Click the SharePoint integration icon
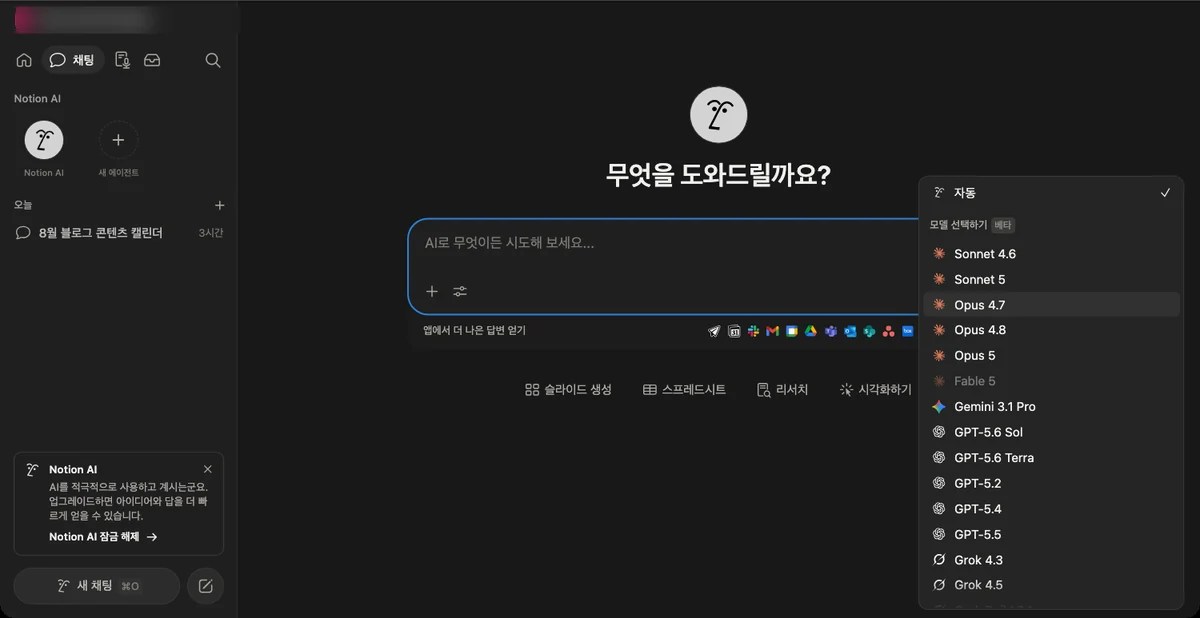This screenshot has height=618, width=1200. pyautogui.click(x=869, y=331)
